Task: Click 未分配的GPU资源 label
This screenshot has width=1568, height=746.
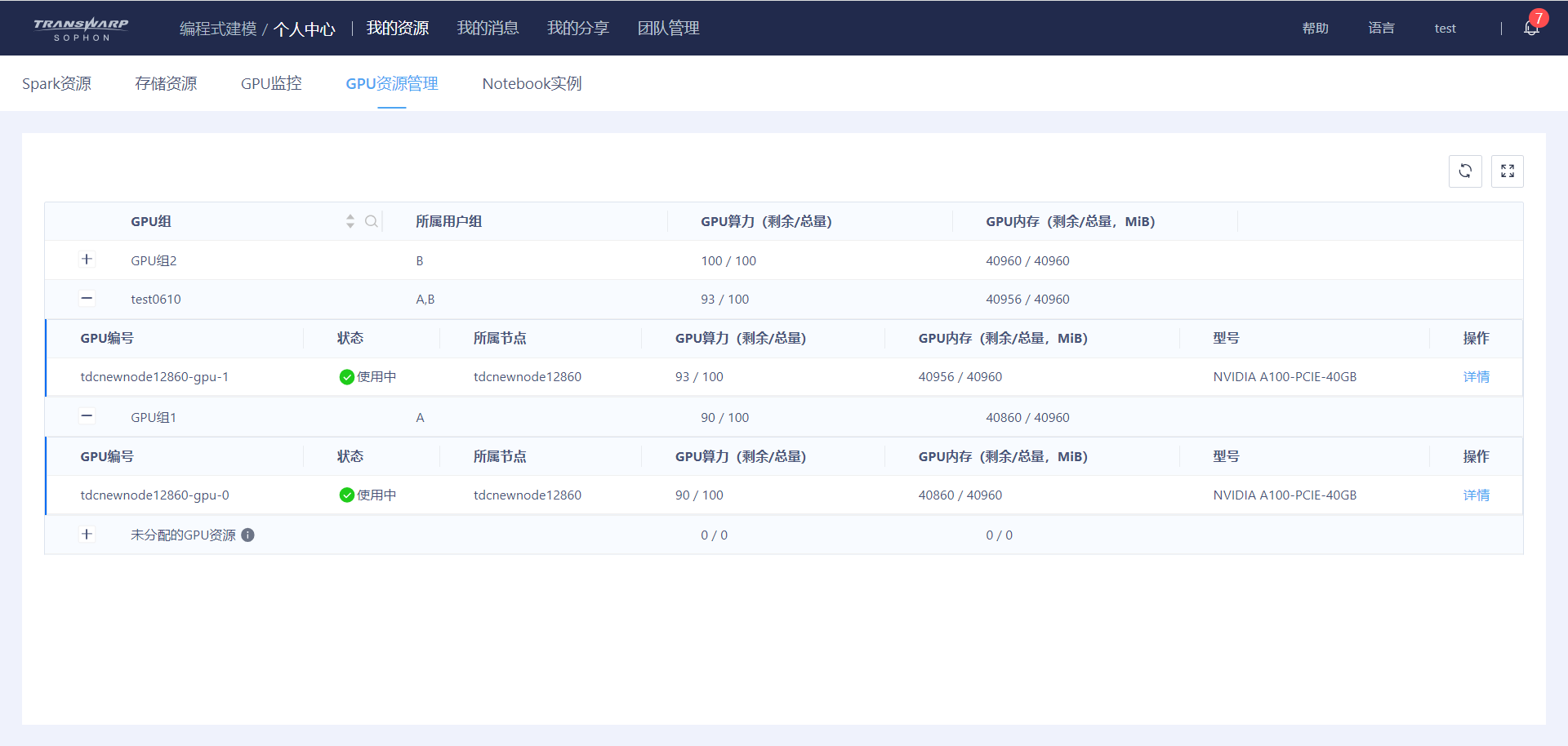Action: pyautogui.click(x=183, y=535)
